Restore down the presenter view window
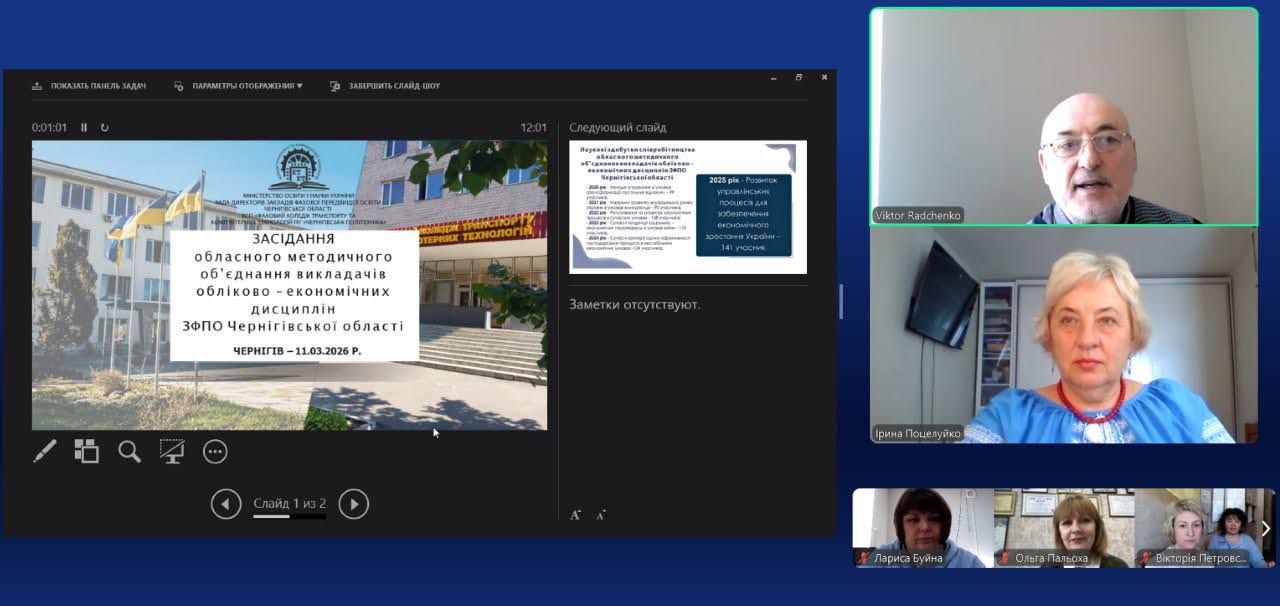1280x606 pixels. (798, 78)
